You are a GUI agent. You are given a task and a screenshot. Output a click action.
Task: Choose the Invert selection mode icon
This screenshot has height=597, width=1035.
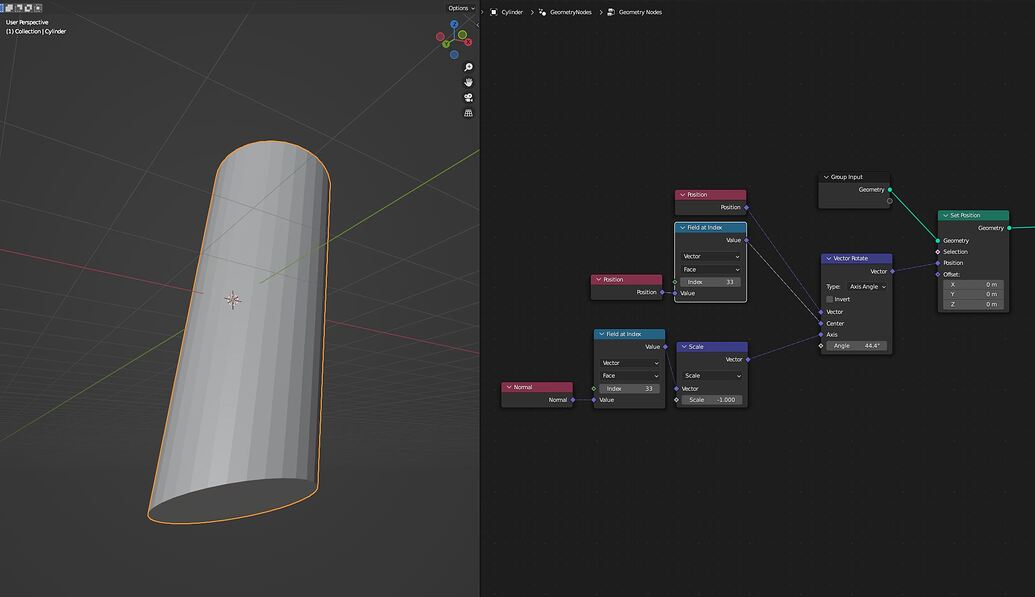pyautogui.click(x=28, y=8)
